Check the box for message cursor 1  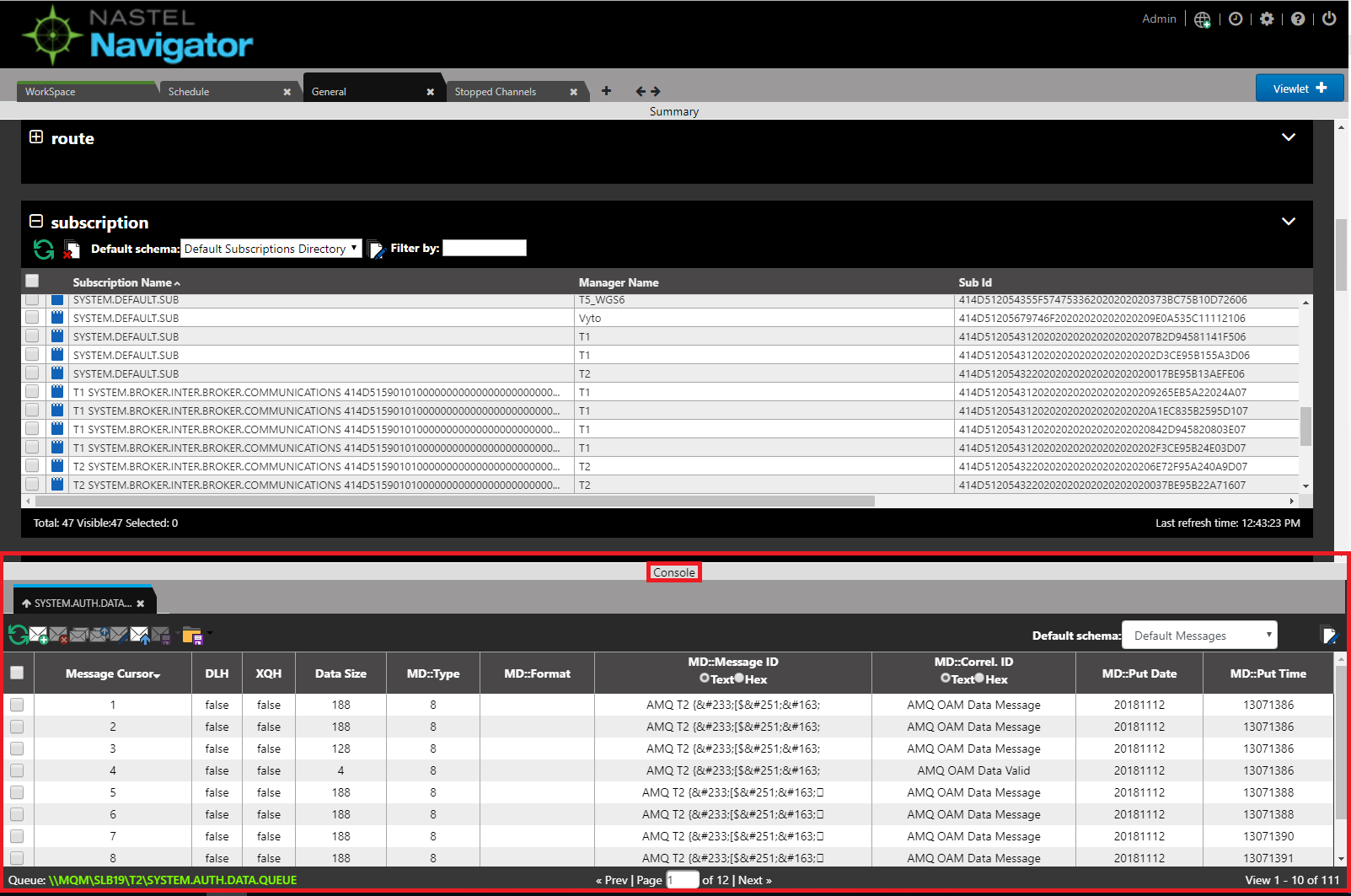click(x=17, y=705)
